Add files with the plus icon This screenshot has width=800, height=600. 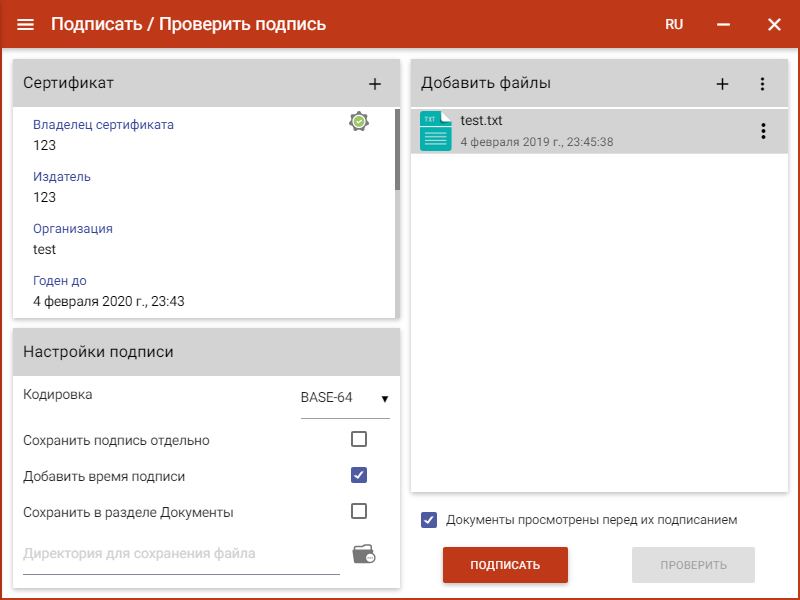click(722, 84)
